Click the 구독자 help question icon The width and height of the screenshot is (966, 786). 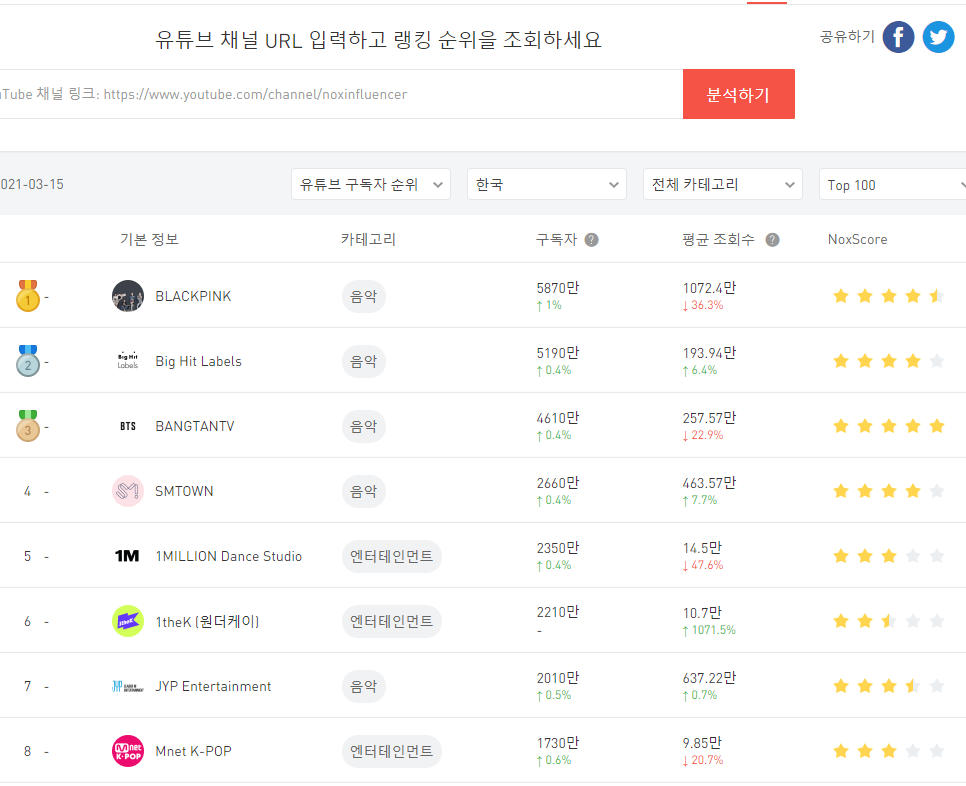[591, 240]
